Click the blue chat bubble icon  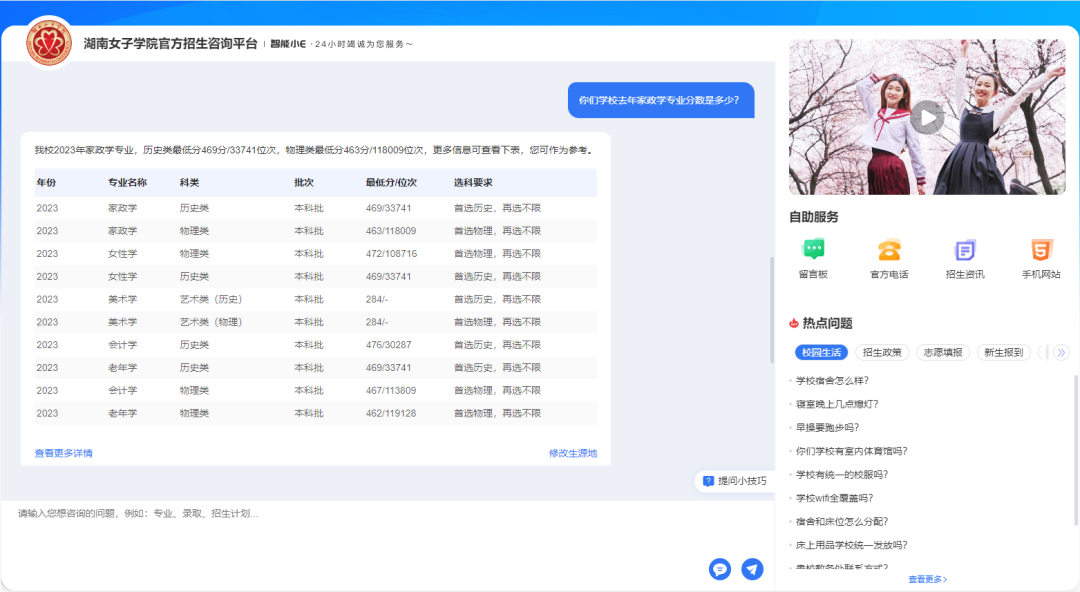[719, 569]
